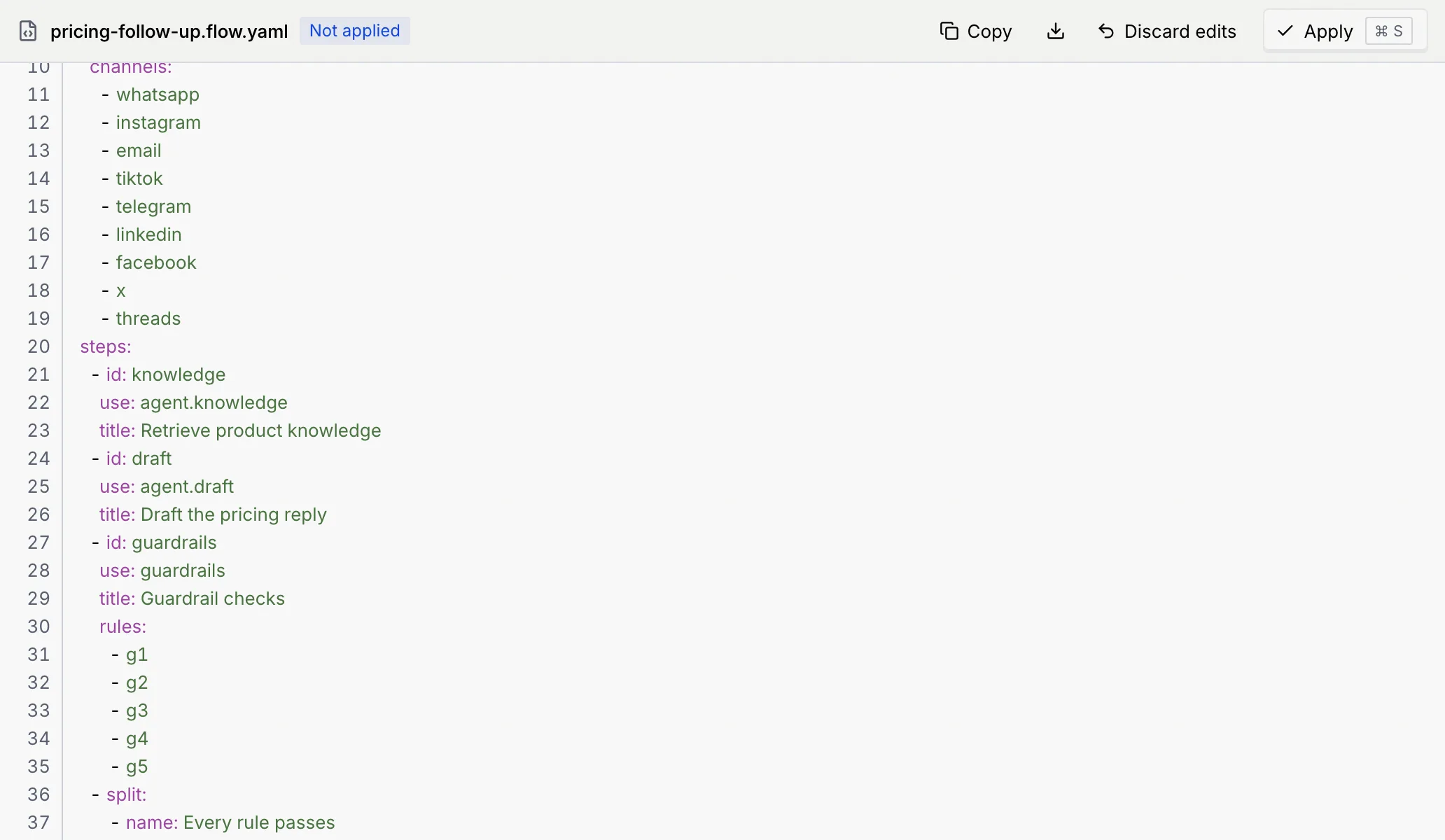The image size is (1445, 840).
Task: Click the '- tiktok' channel entry
Action: pos(132,178)
